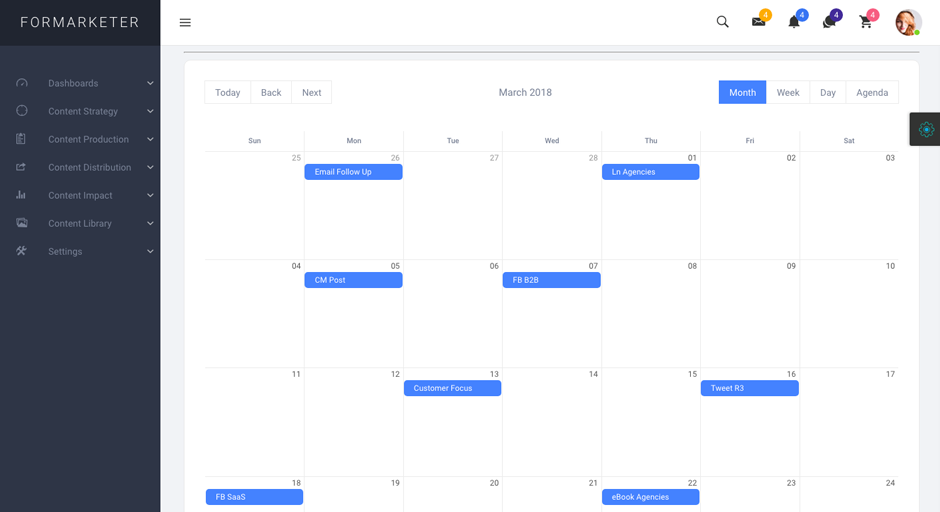Open the Content Impact menu item
The image size is (940, 512).
coord(80,195)
